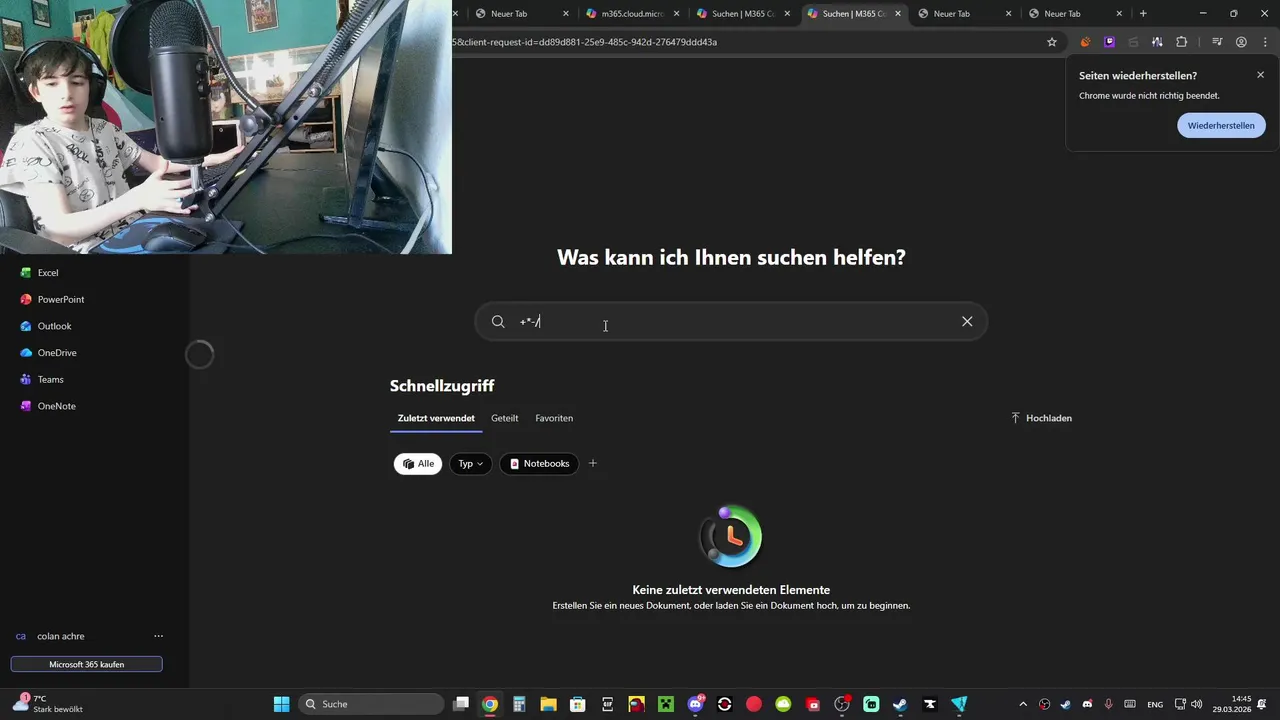Screen dimensions: 1280x720
Task: Switch to the Favoriten tab
Action: point(554,418)
